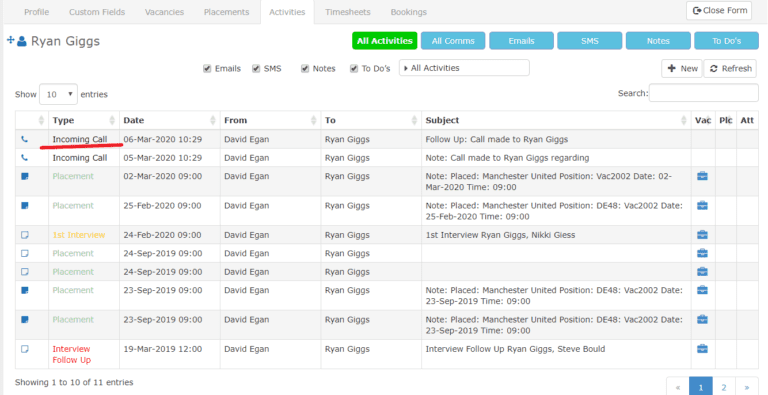
Task: Click the Vac column header
Action: [x=703, y=120]
